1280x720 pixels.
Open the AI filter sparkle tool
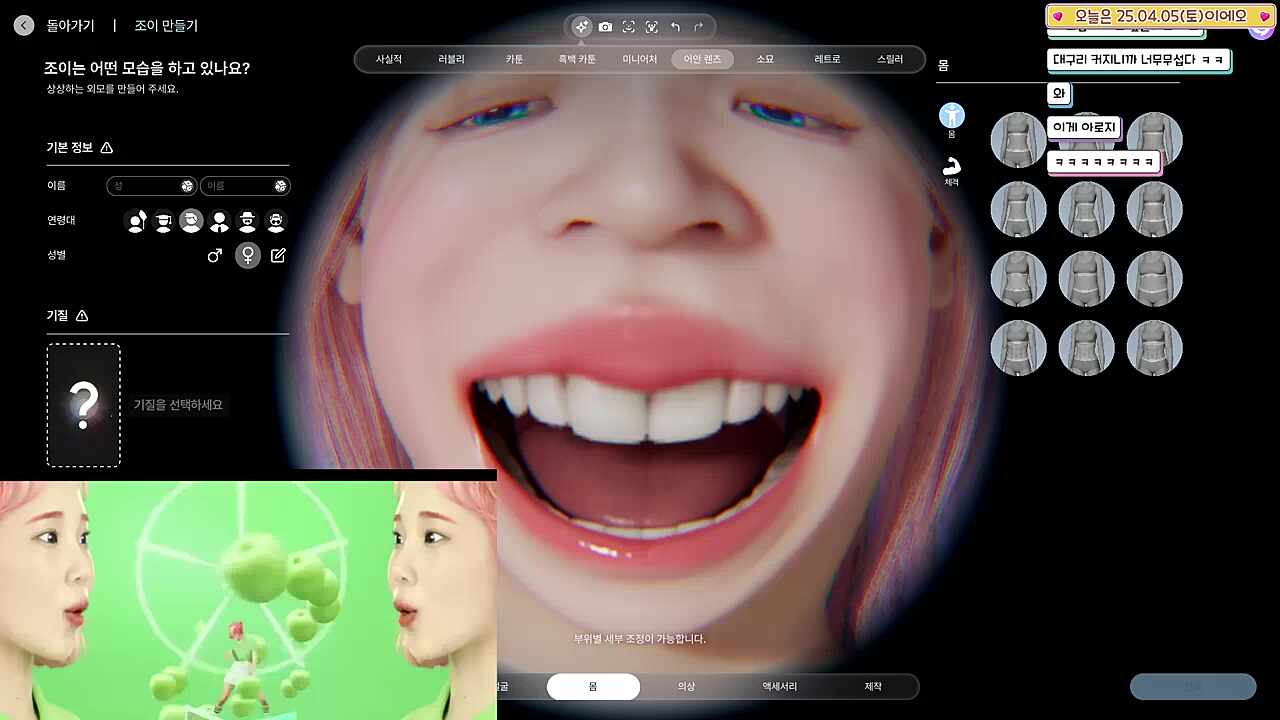pos(582,27)
